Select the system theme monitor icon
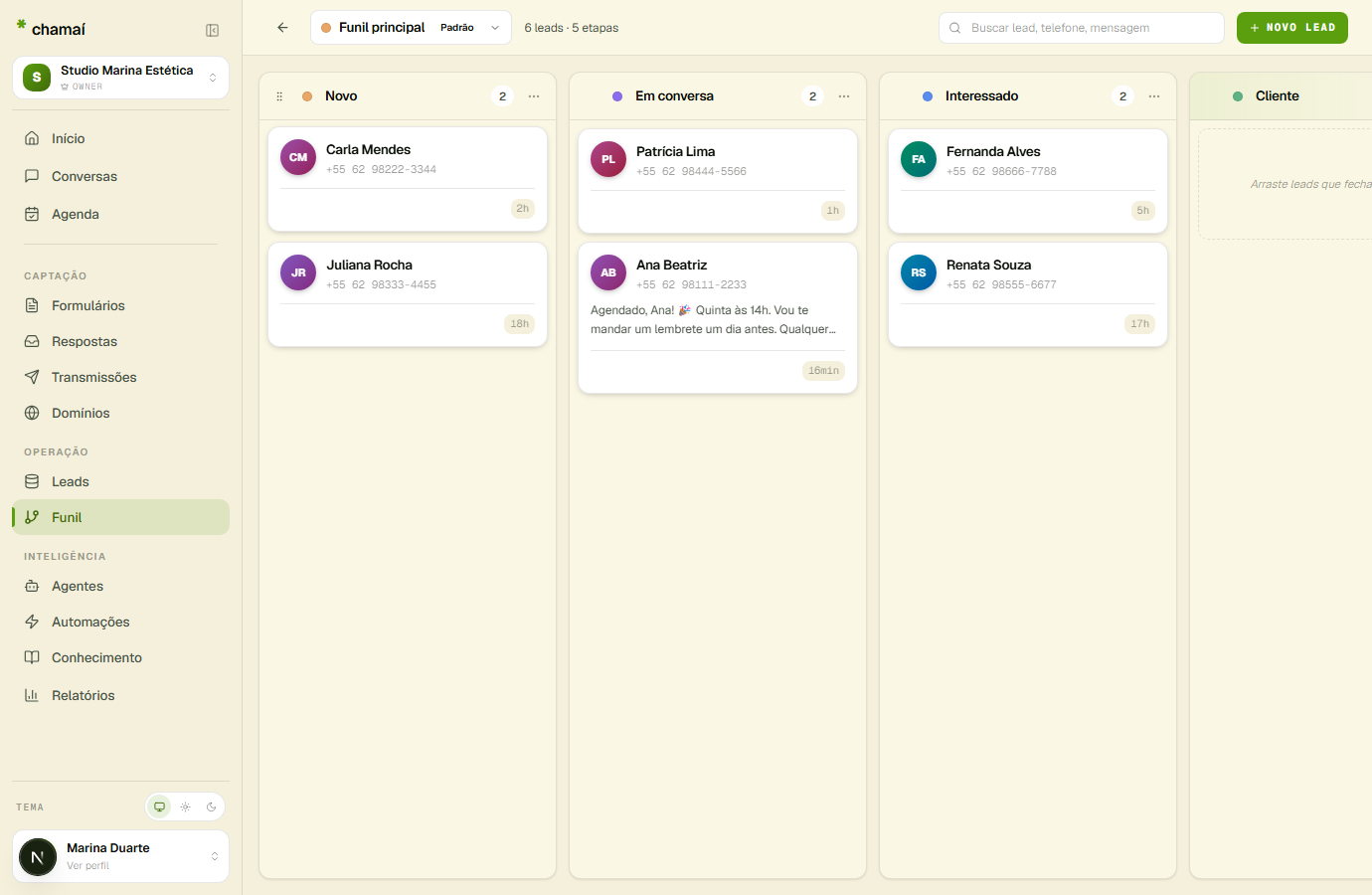This screenshot has width=1372, height=895. tap(159, 806)
